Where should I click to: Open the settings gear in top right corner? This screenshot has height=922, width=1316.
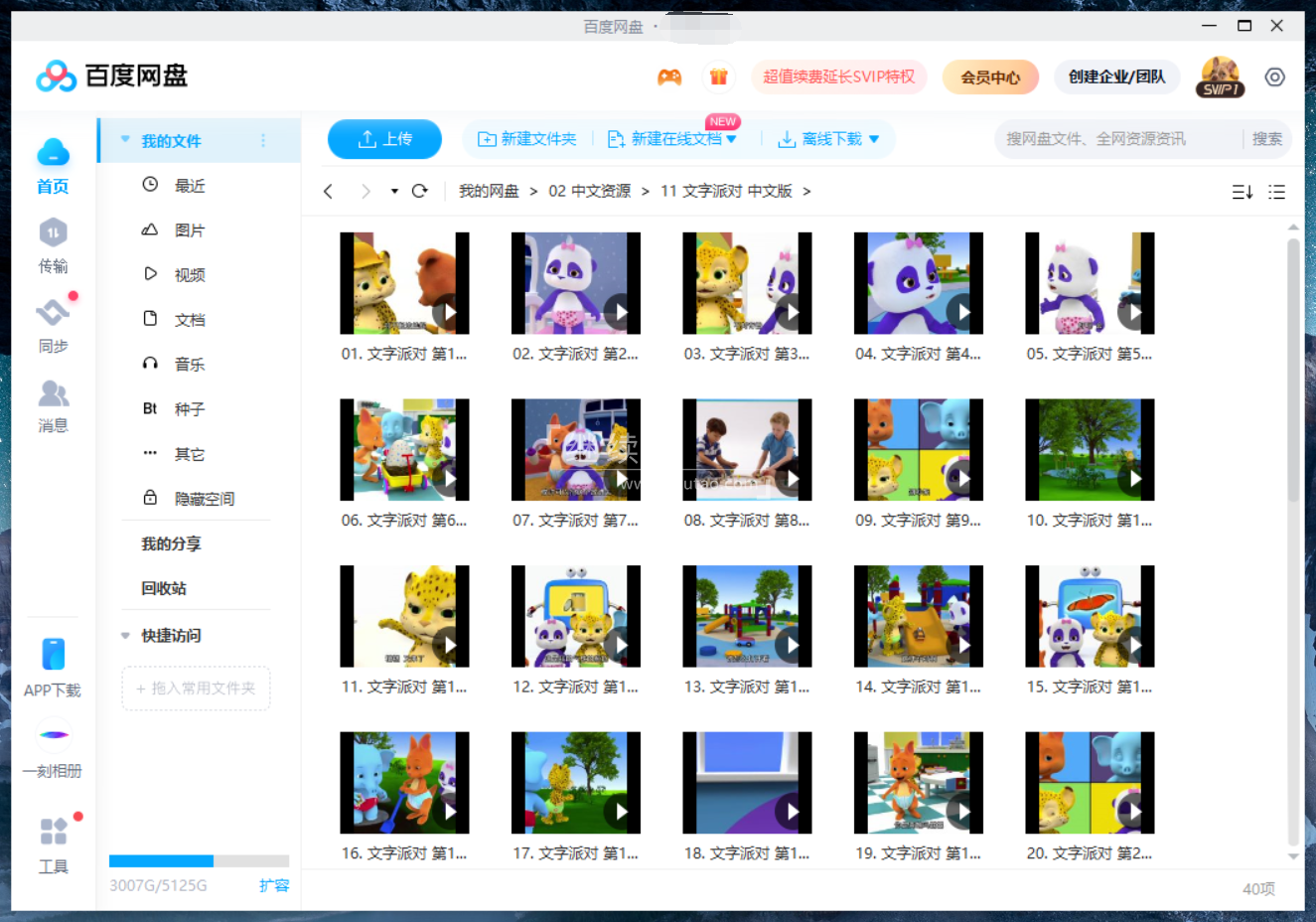coord(1274,77)
